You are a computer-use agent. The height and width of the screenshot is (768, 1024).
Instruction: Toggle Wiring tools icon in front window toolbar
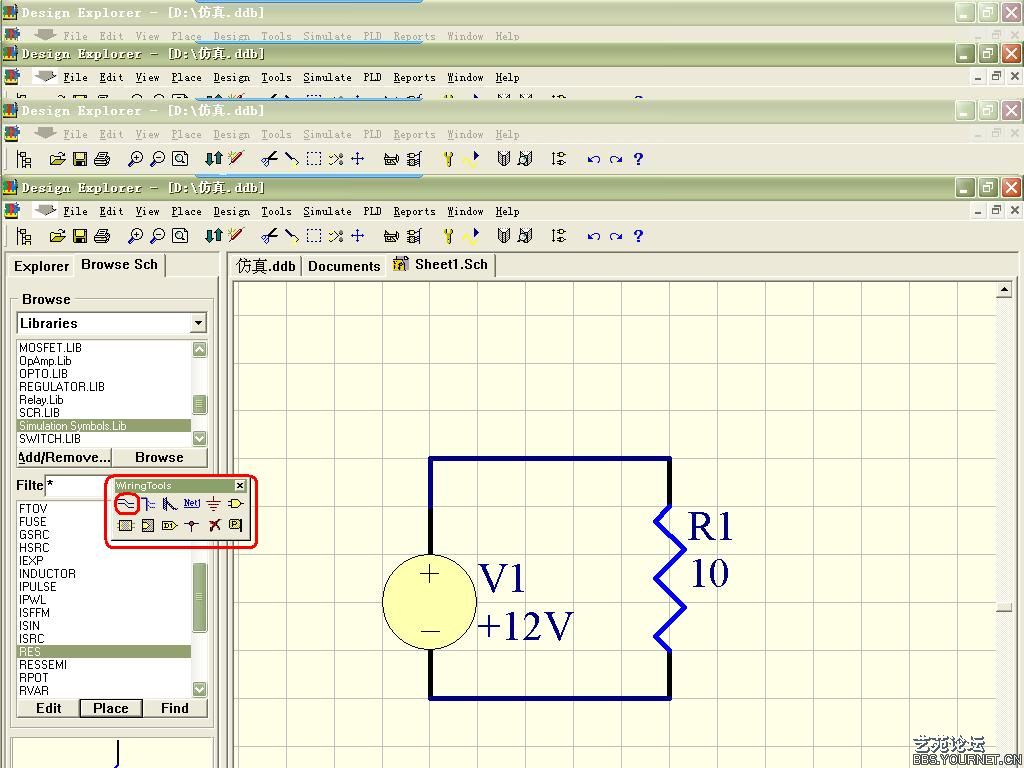click(x=414, y=236)
